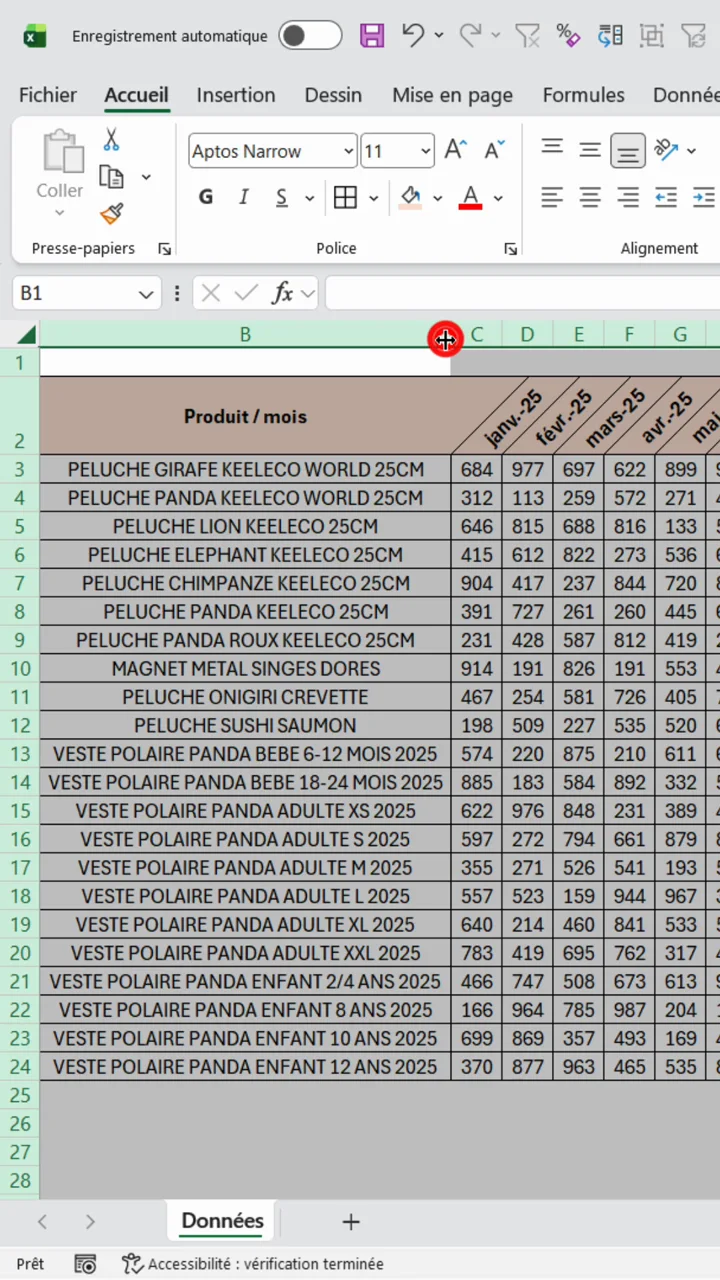
Task: Select the column B header
Action: click(x=245, y=334)
